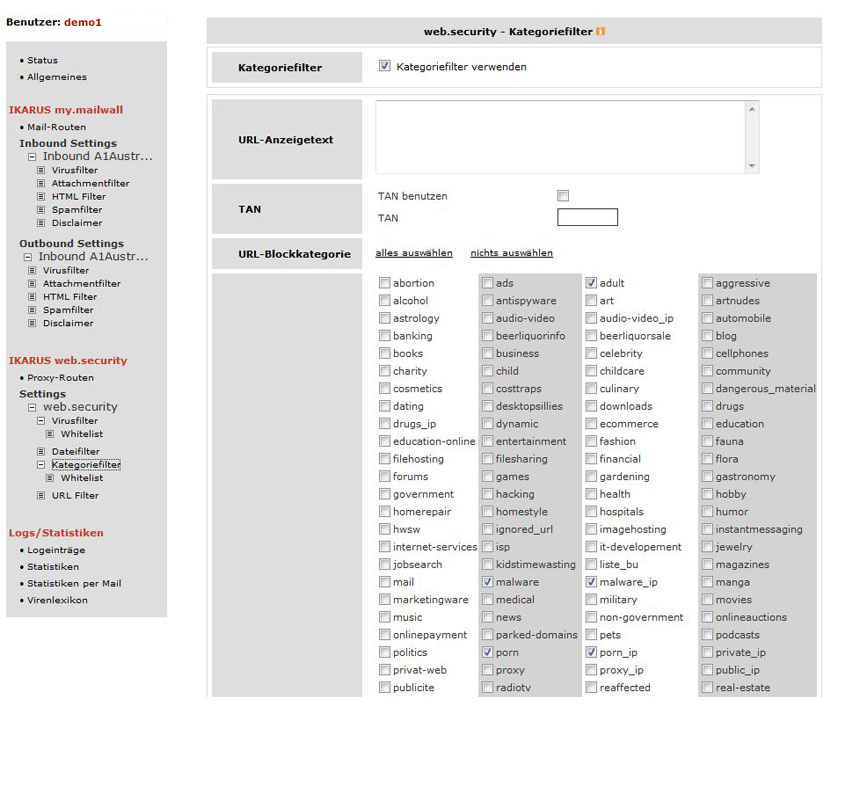Collapse the Kategoriefilter tree node

click(41, 465)
